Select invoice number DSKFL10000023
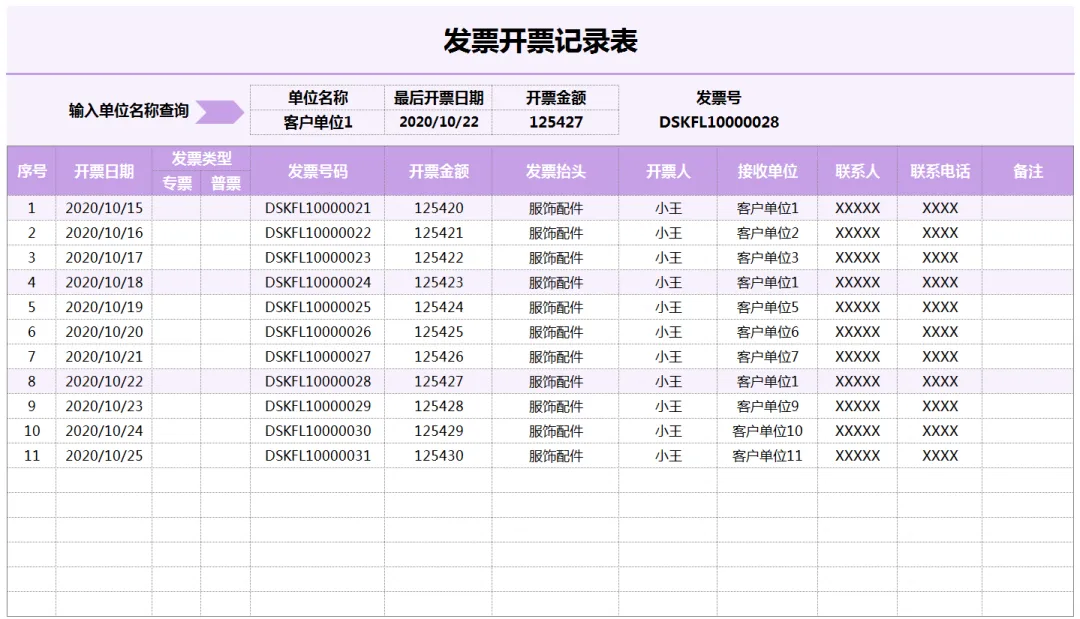1080x619 pixels. coord(318,258)
